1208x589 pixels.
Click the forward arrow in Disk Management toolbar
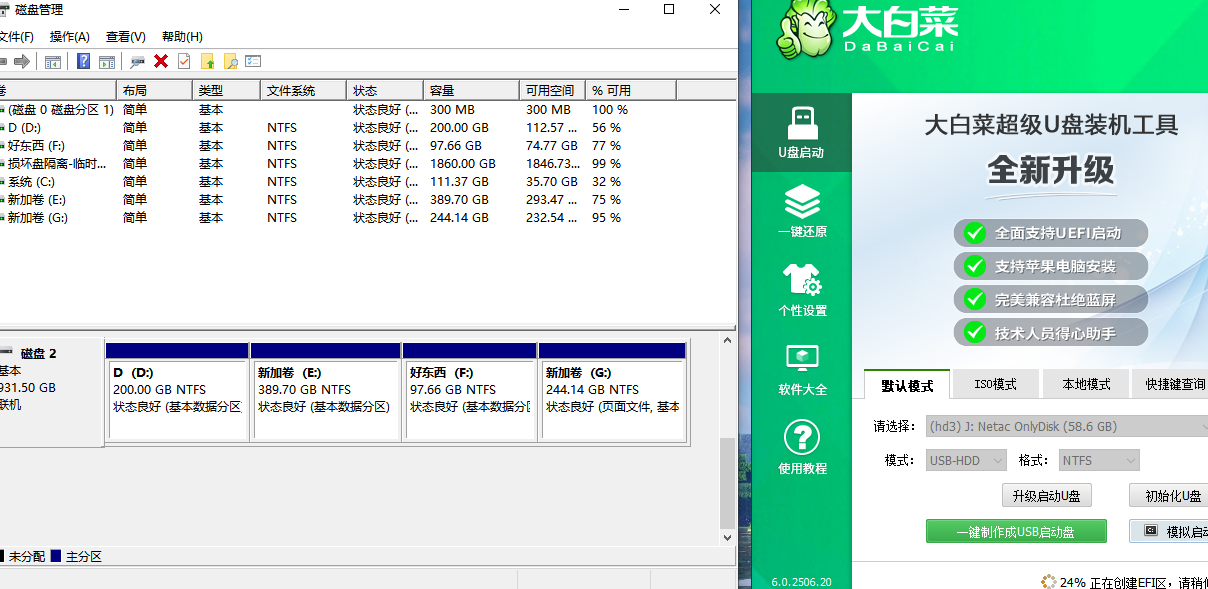(21, 62)
